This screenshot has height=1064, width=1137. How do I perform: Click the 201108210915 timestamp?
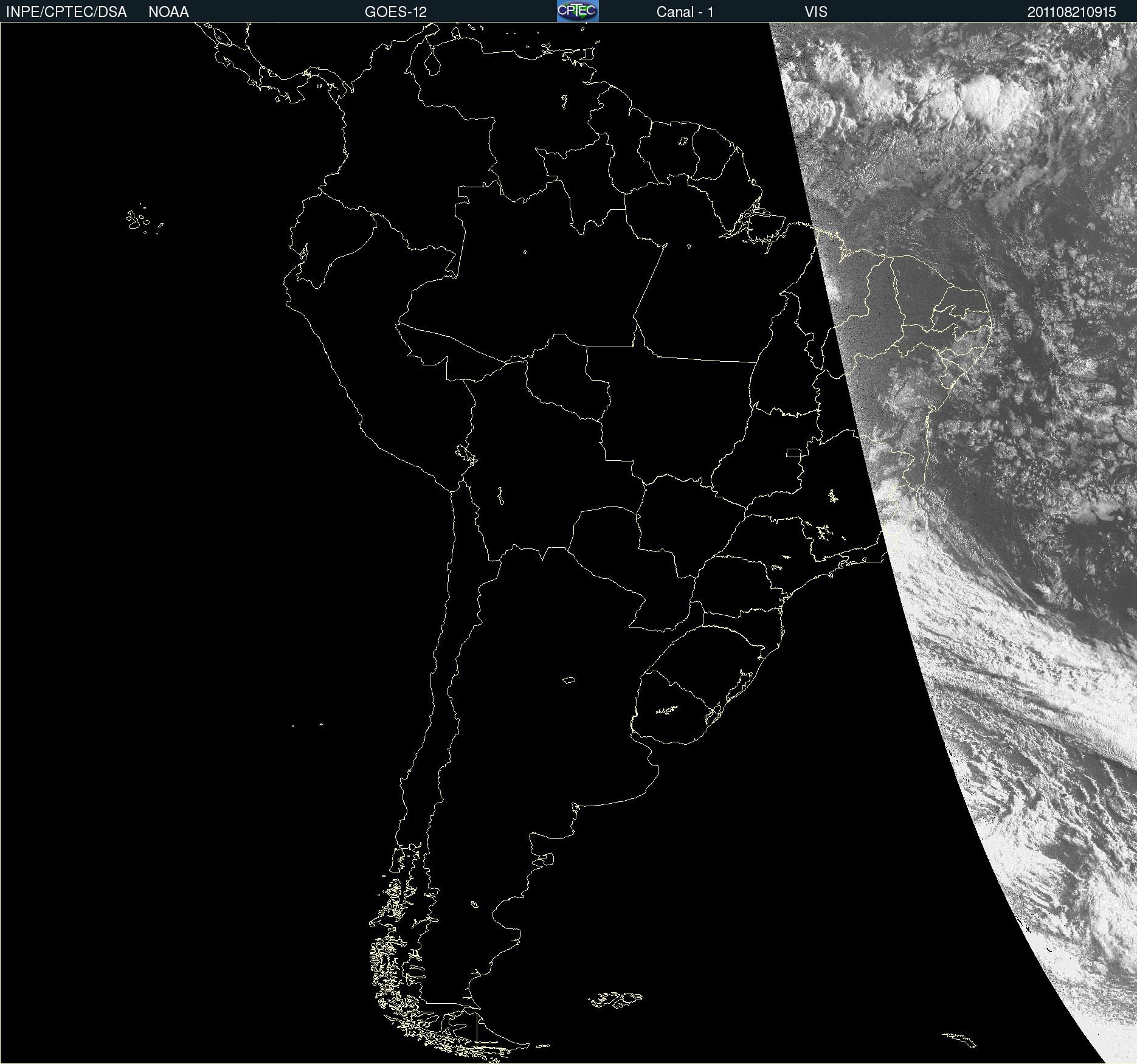click(x=1072, y=12)
